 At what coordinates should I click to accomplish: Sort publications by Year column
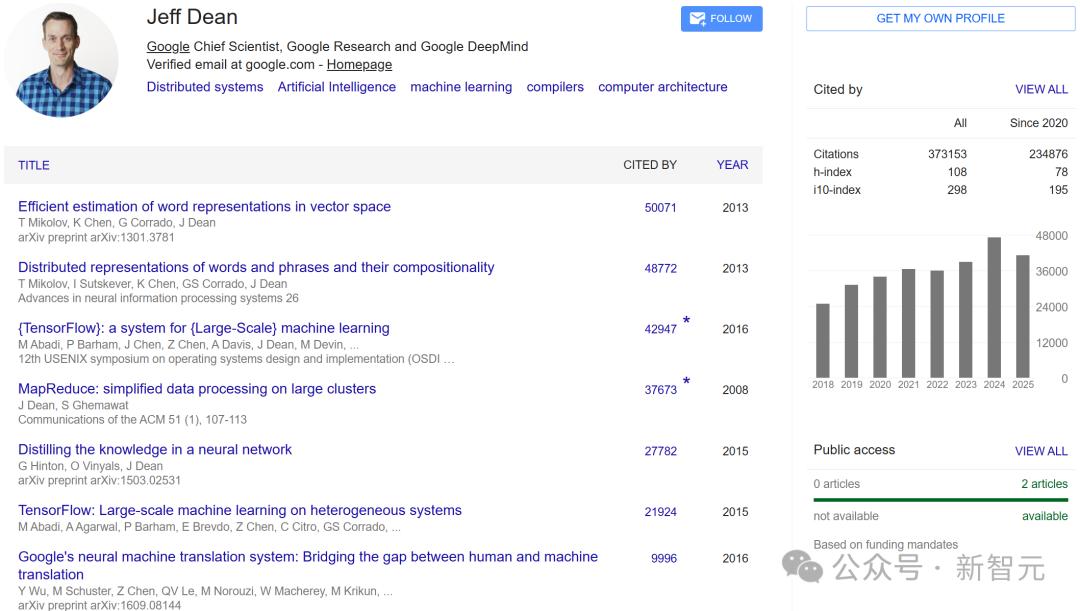coord(732,165)
